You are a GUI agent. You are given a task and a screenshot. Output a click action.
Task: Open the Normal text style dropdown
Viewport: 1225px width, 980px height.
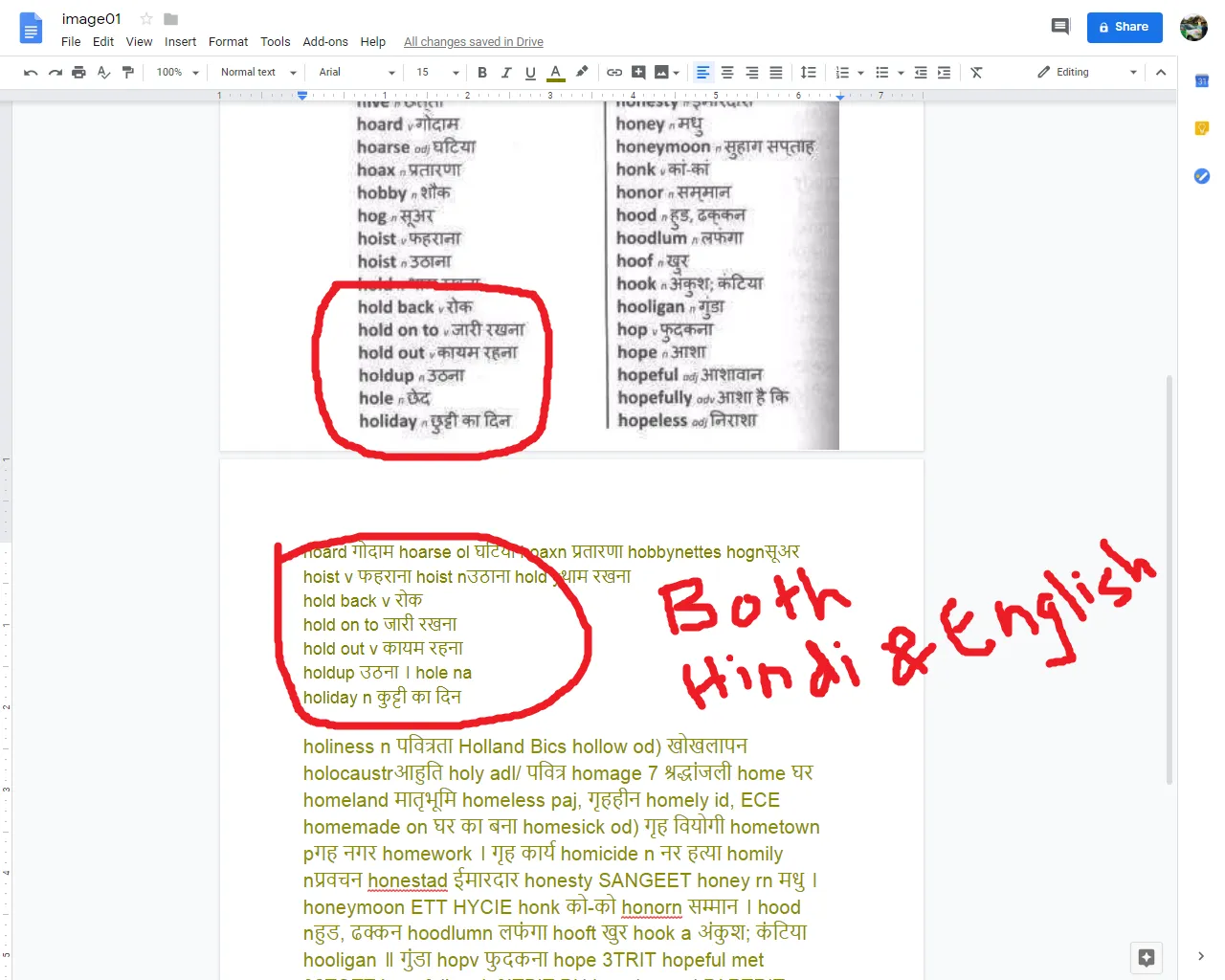coord(258,73)
